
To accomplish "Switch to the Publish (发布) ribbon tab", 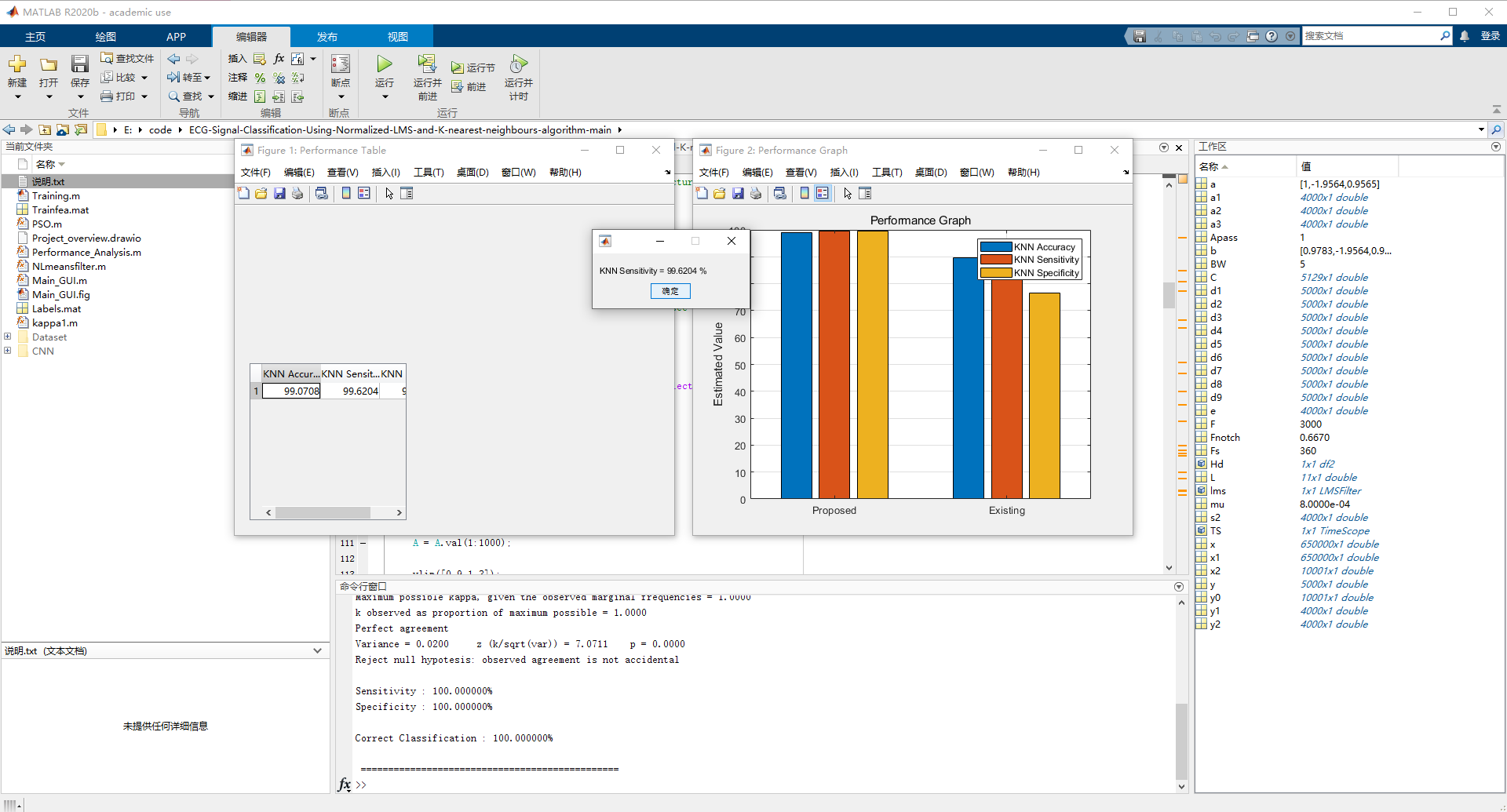I will coord(327,37).
